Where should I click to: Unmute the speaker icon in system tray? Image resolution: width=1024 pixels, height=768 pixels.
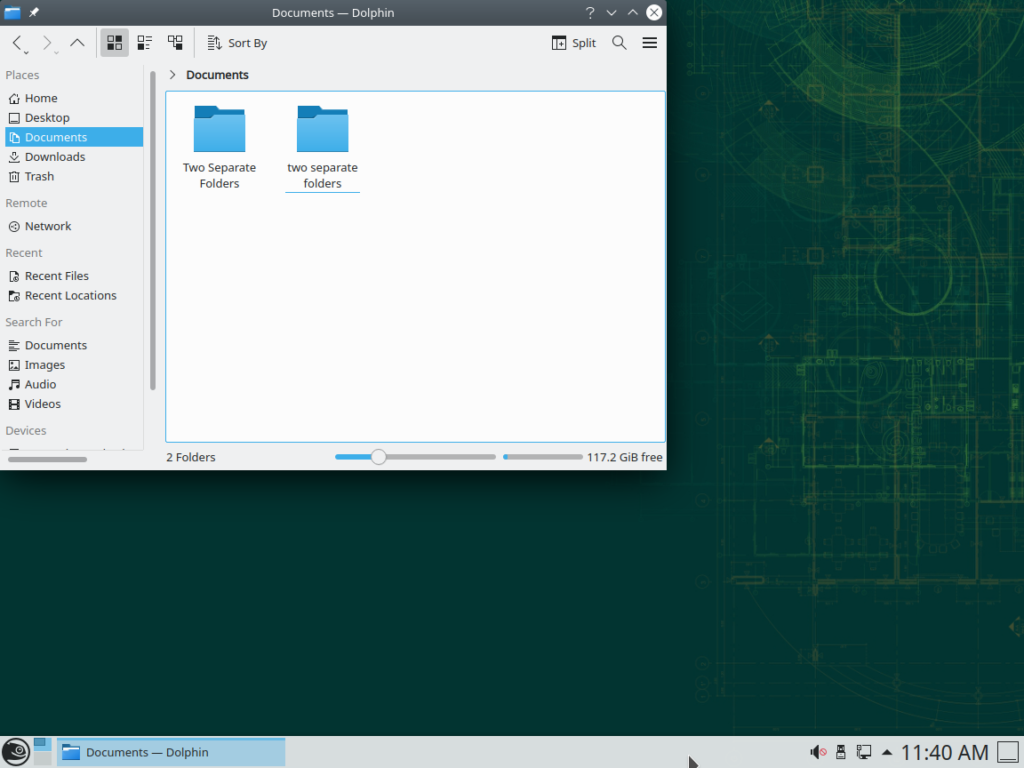[x=817, y=752]
